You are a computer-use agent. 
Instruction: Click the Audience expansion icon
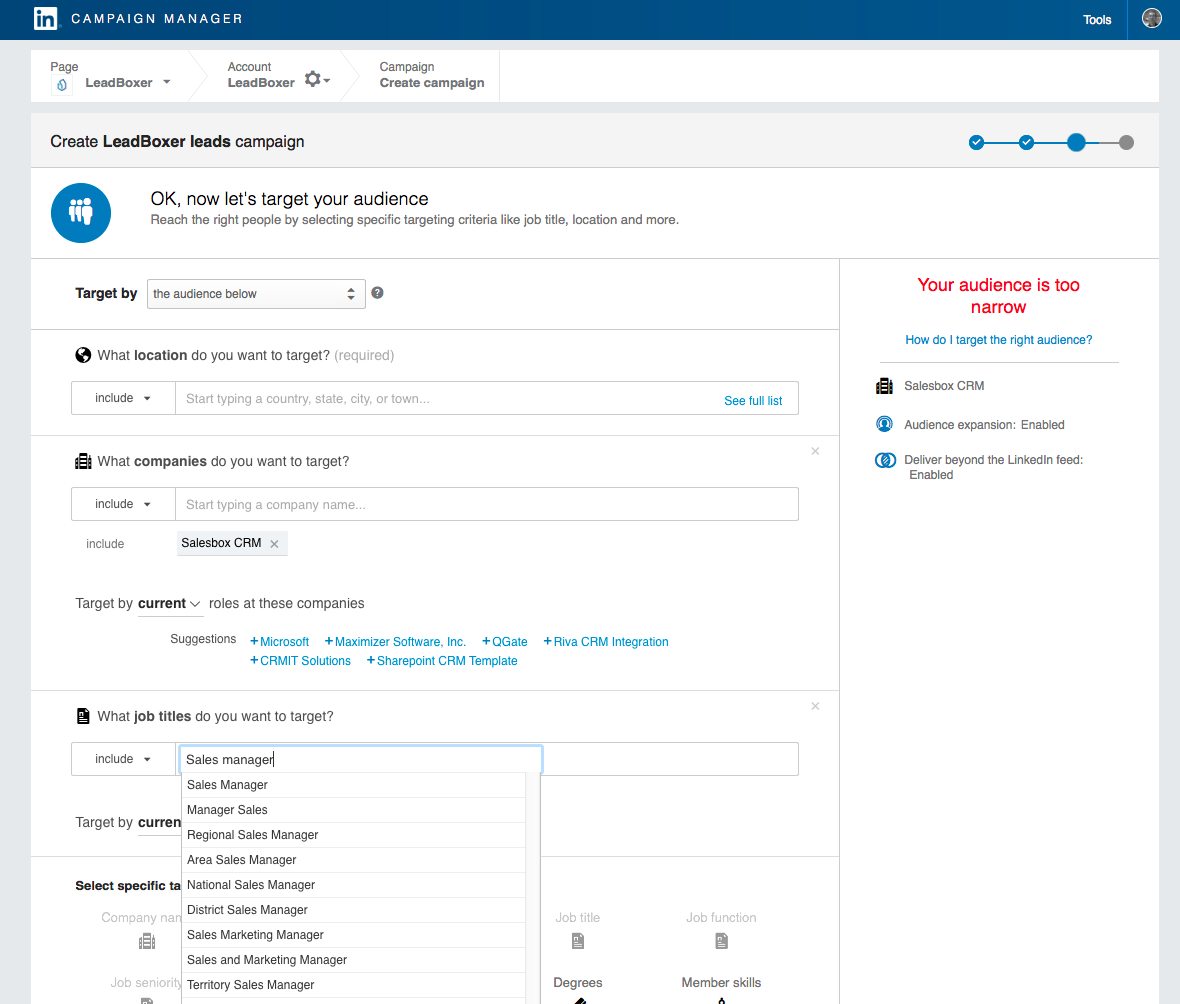(x=884, y=424)
